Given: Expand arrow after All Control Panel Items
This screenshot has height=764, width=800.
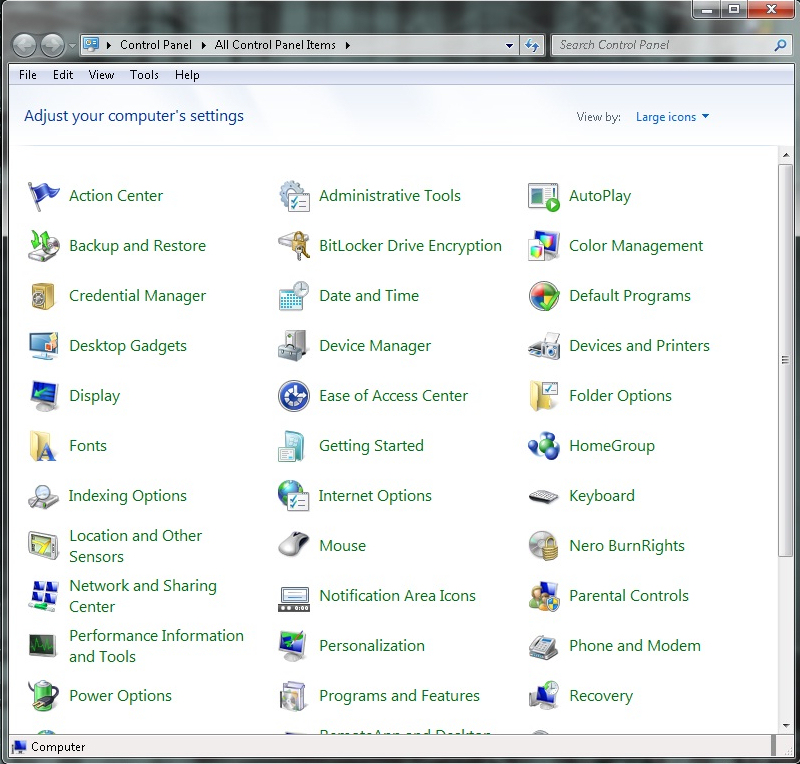Looking at the screenshot, I should click(347, 45).
